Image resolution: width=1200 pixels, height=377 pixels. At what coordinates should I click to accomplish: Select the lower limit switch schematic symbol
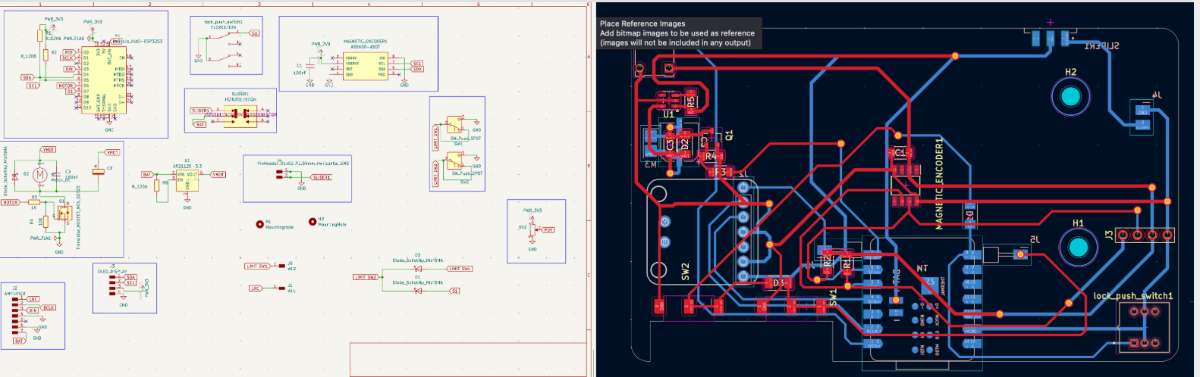(x=456, y=159)
